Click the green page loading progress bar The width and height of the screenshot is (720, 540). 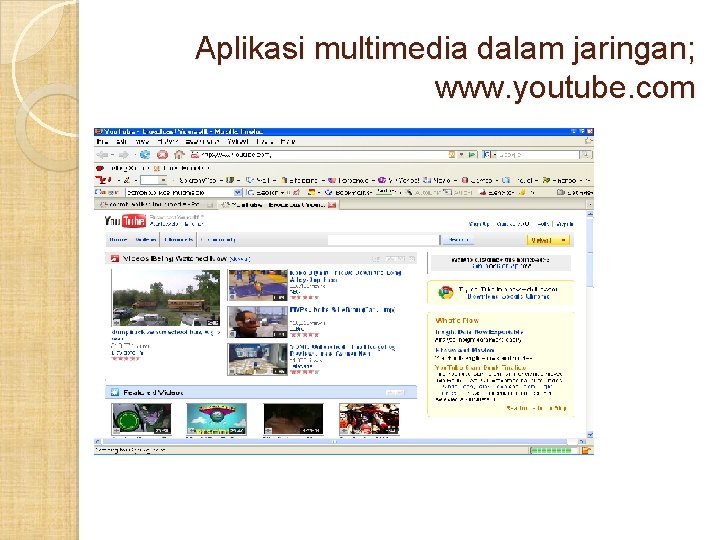point(551,450)
